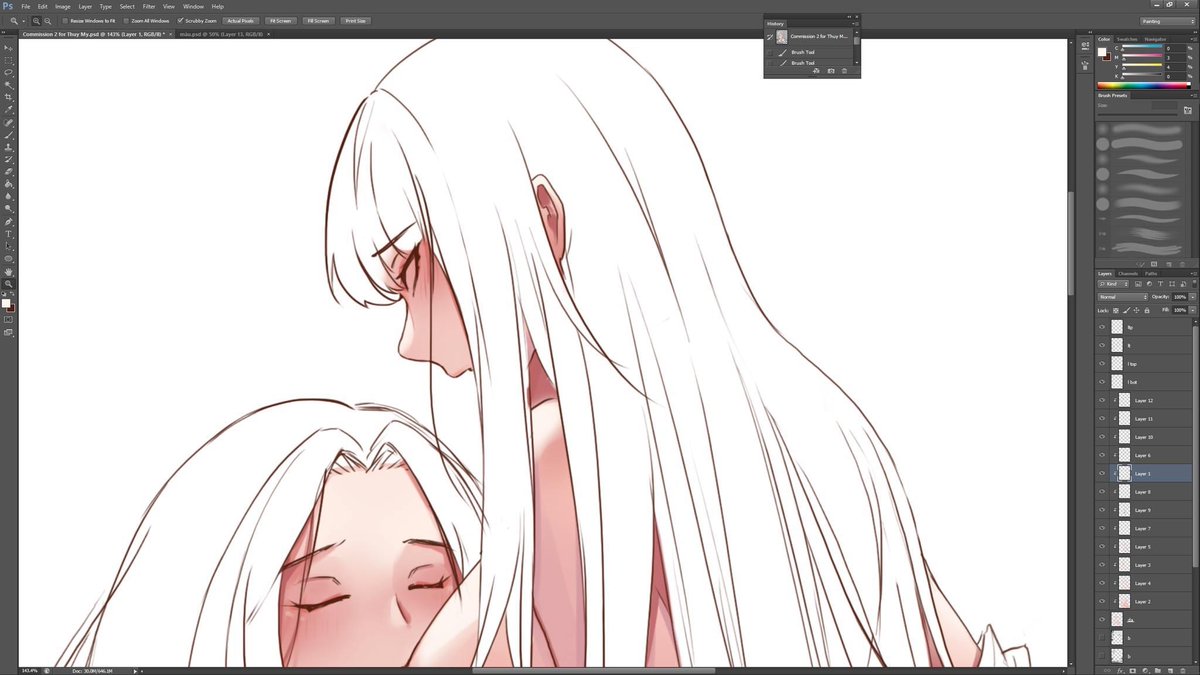Enable Zoom All Windows checkbox
Image resolution: width=1200 pixels, height=675 pixels.
pos(126,20)
